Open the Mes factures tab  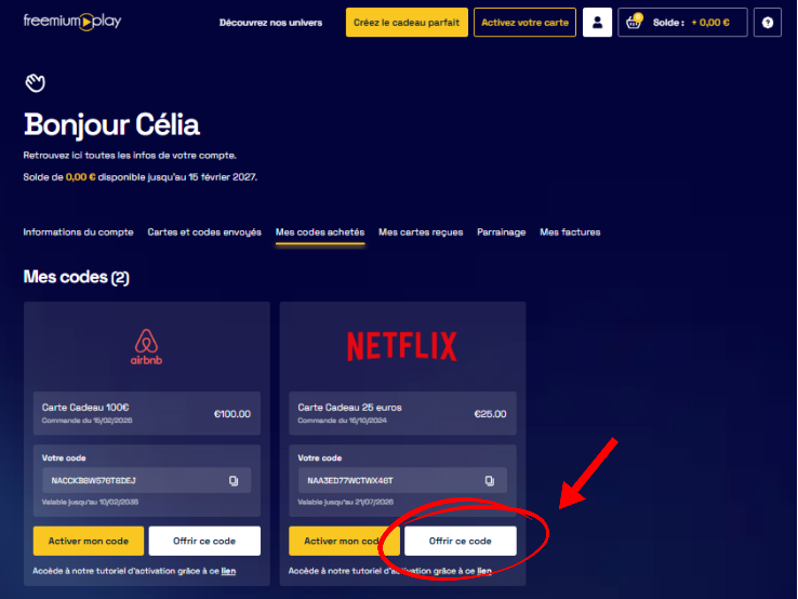point(570,232)
